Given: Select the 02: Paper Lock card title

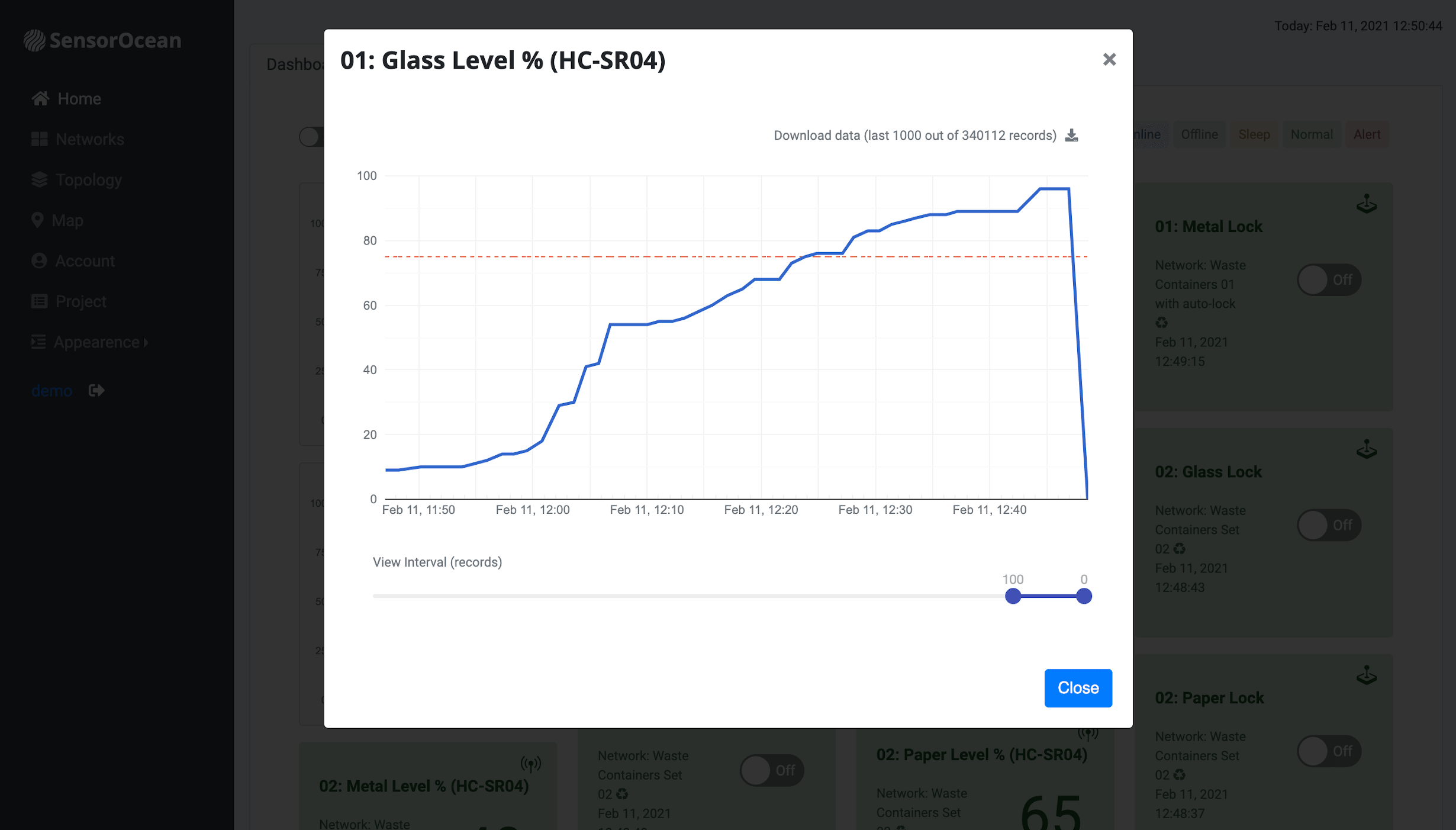Looking at the screenshot, I should pyautogui.click(x=1209, y=698).
